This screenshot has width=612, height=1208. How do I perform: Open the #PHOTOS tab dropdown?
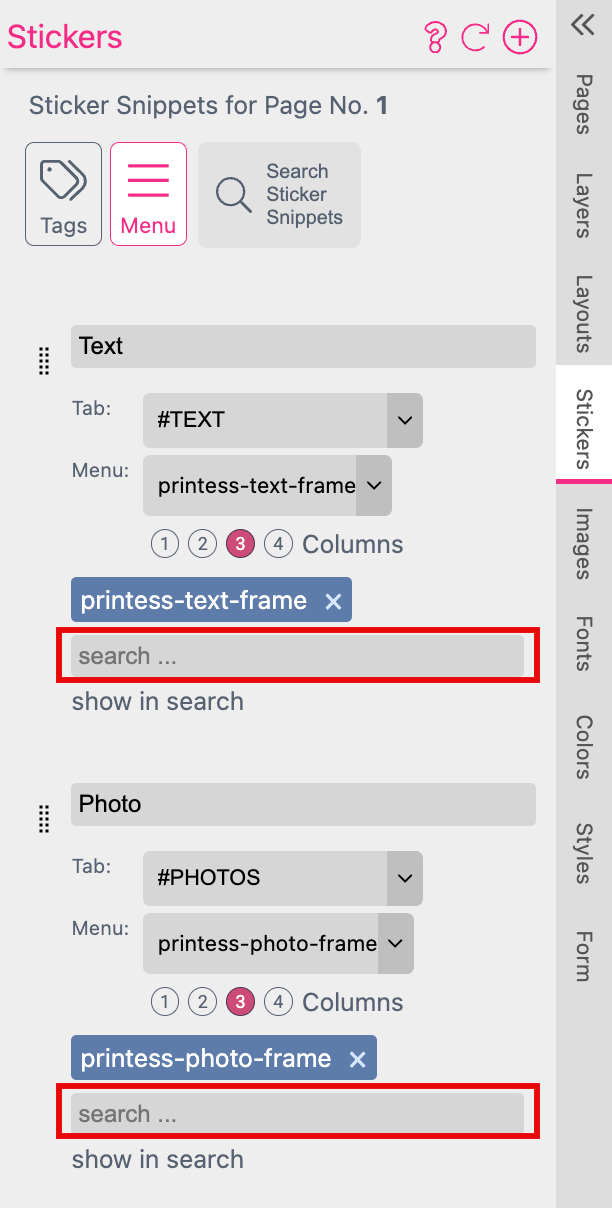coord(283,878)
